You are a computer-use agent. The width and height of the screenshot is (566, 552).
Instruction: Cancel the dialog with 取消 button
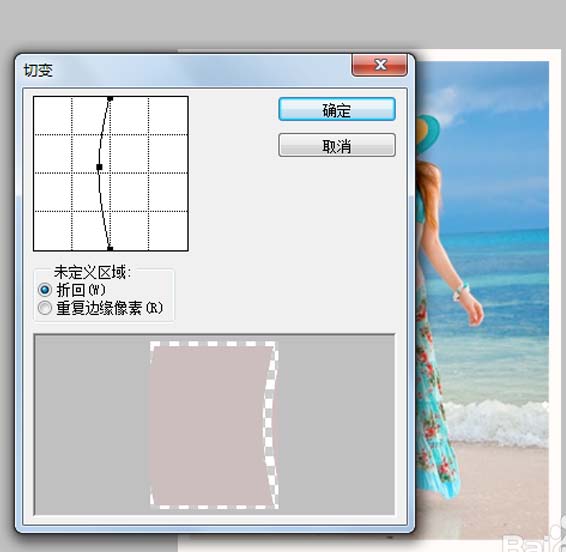pyautogui.click(x=337, y=145)
